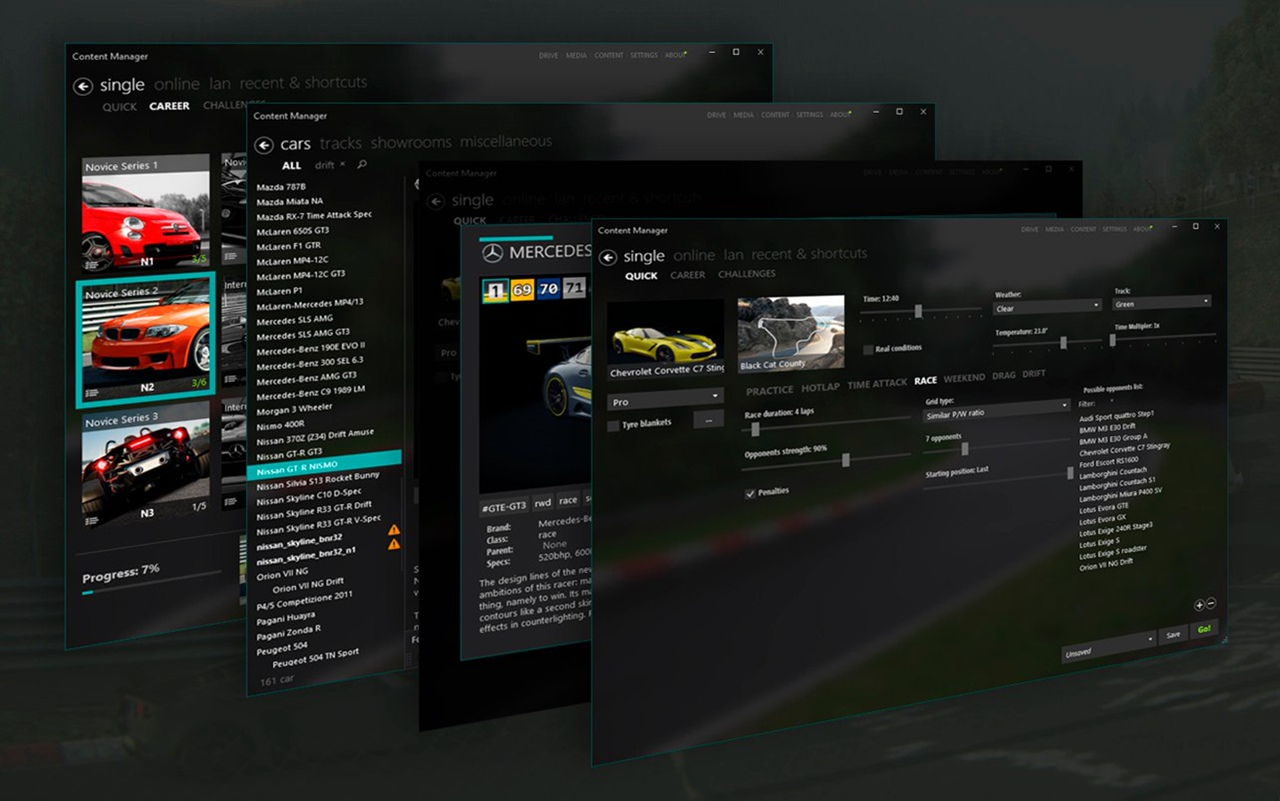Open CHALLENGES tab in the quick race window
This screenshot has width=1280, height=801.
[x=746, y=274]
